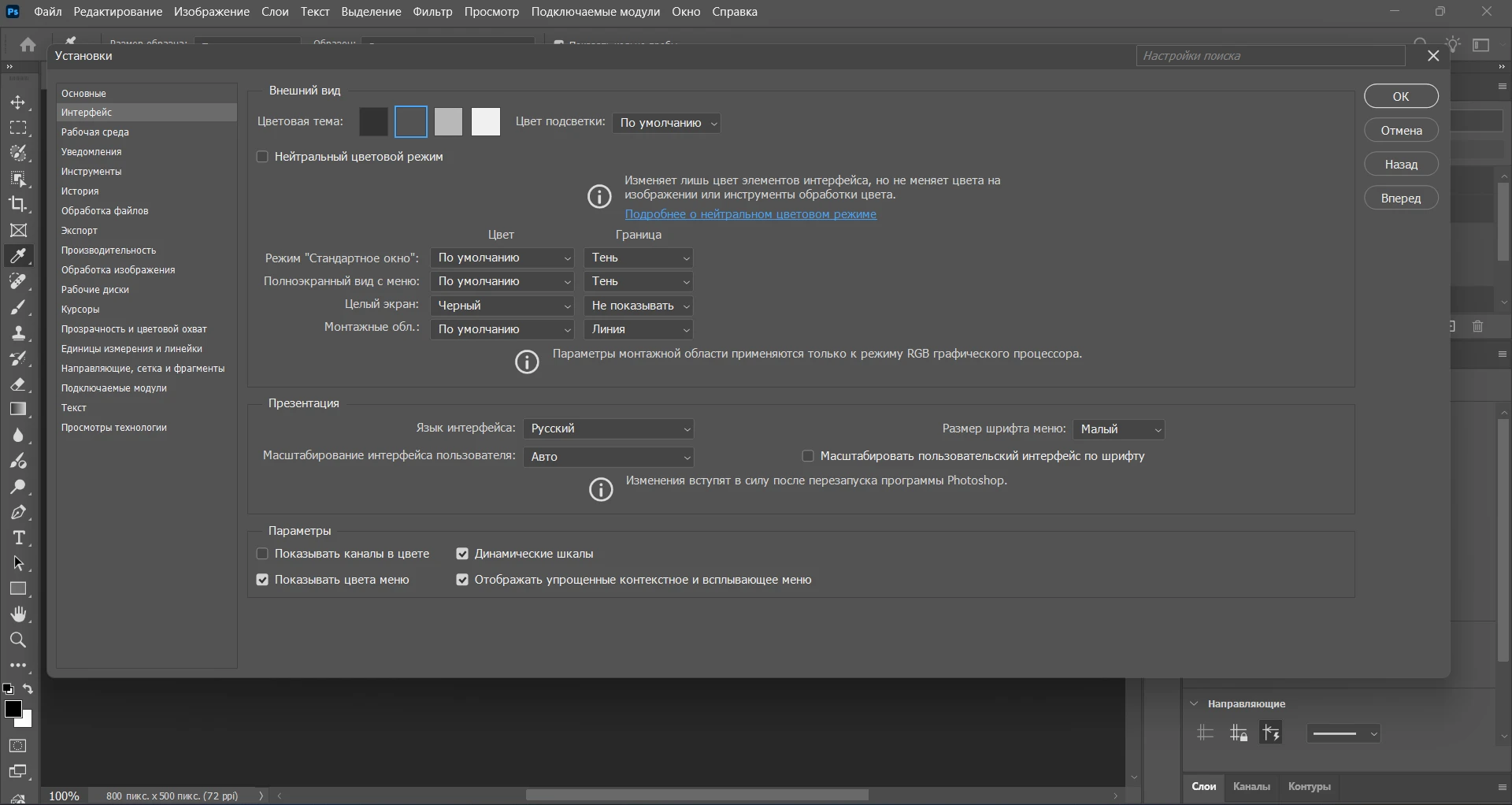Select the Hand tool
Screen dimensions: 1512x805
pos(18,614)
